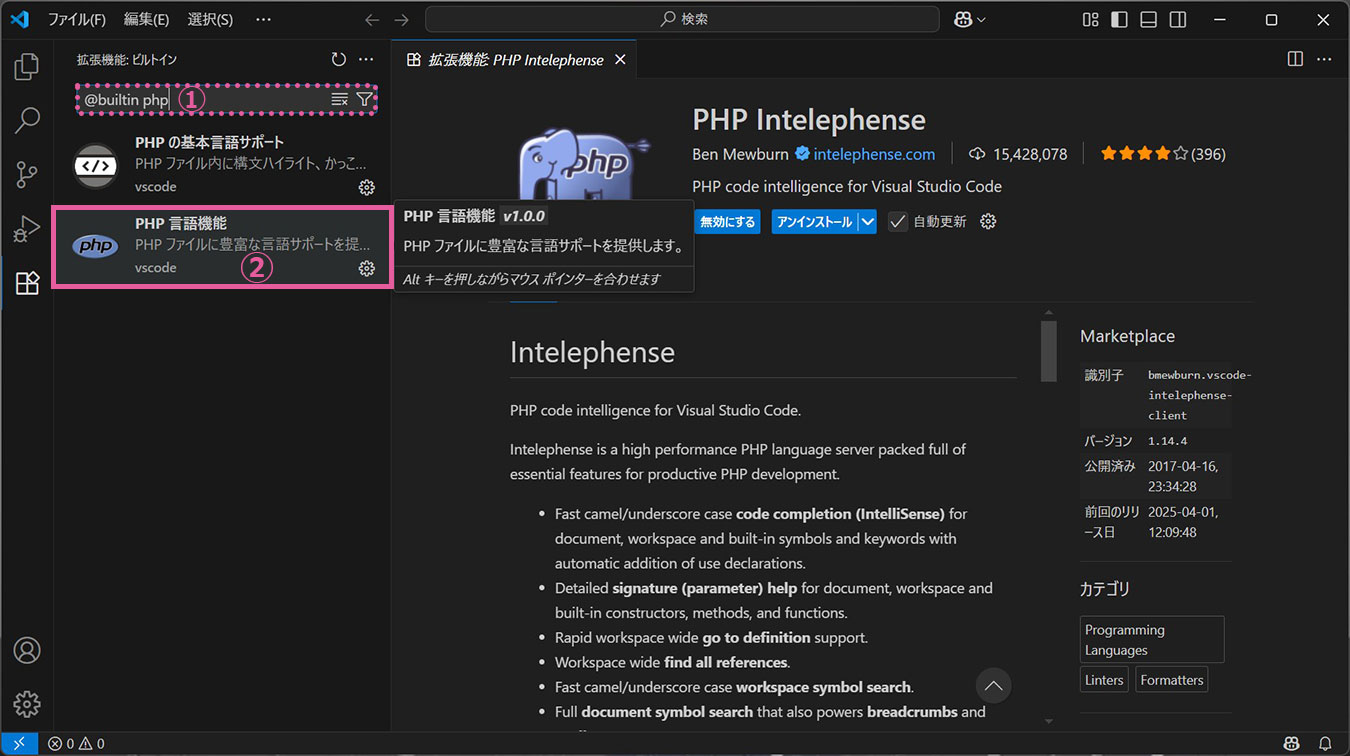1350x756 pixels.
Task: Open the extensions filter menu
Action: (x=364, y=100)
